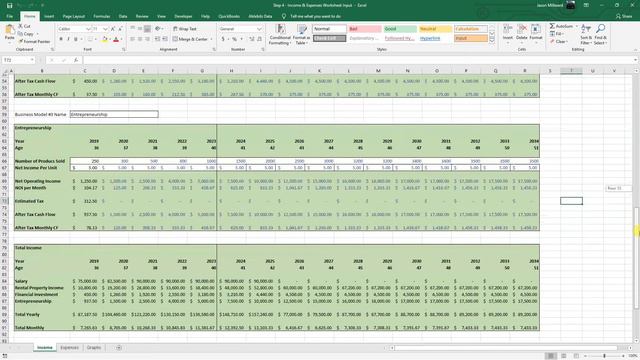Apply Comma Style number format
Screen dimensions: 640x360
[242, 39]
